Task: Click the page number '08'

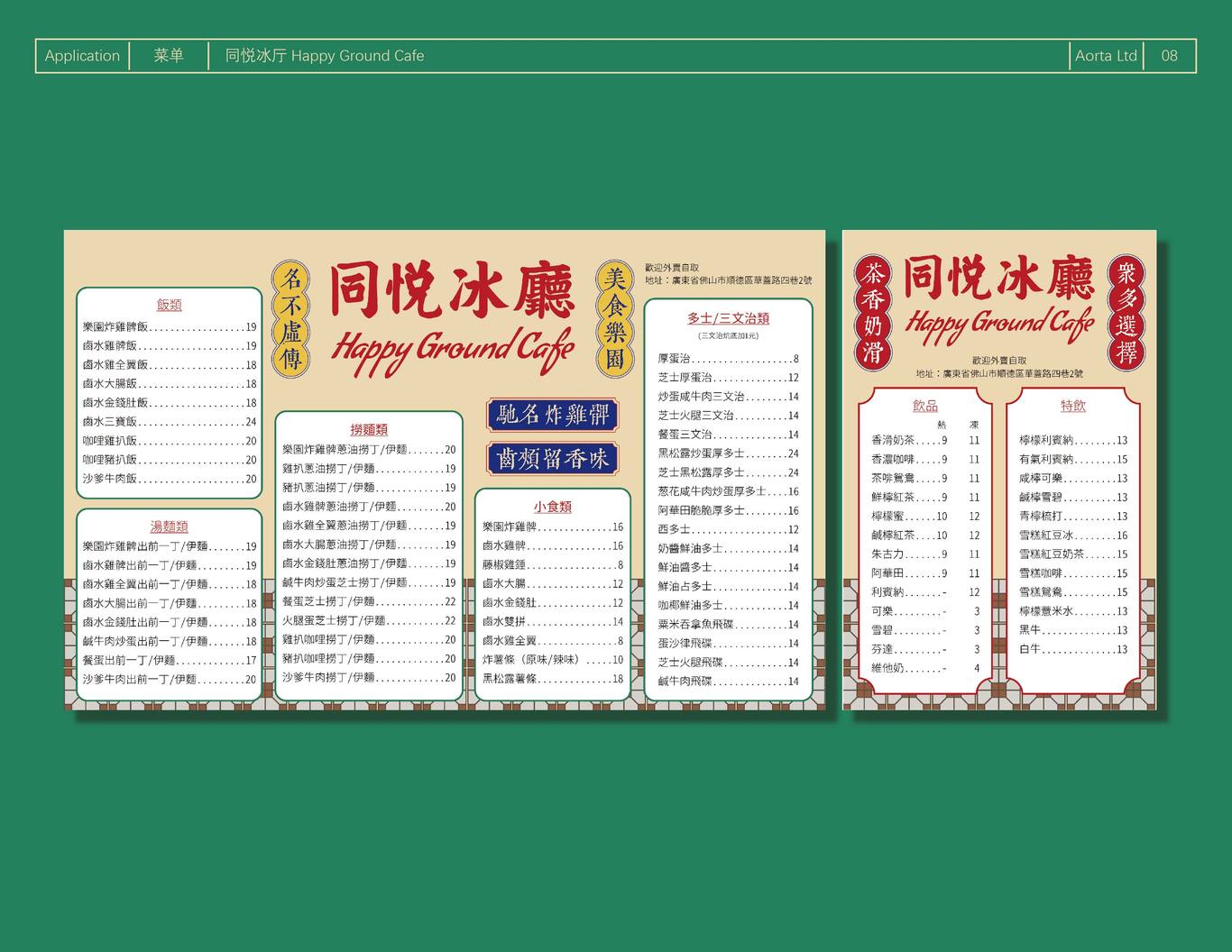Action: coord(1169,56)
